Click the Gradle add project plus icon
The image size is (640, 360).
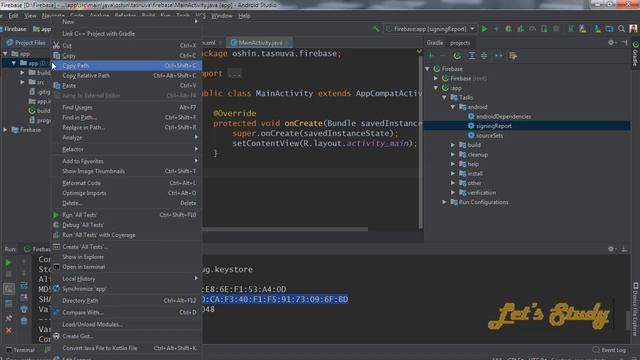pyautogui.click(x=430, y=56)
